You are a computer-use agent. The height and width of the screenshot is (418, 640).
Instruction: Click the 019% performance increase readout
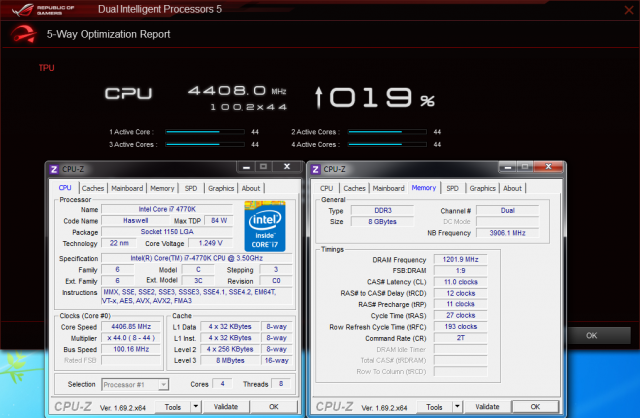coord(375,98)
